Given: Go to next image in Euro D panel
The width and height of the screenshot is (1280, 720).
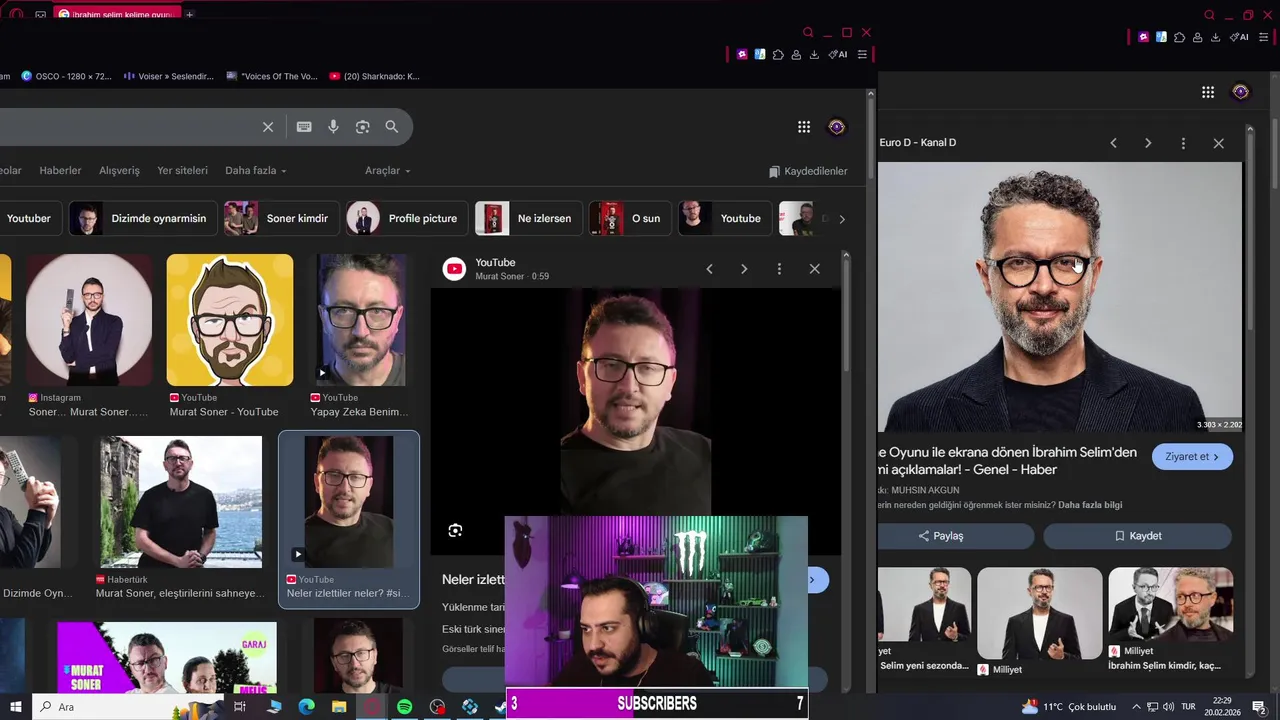Looking at the screenshot, I should [1148, 143].
